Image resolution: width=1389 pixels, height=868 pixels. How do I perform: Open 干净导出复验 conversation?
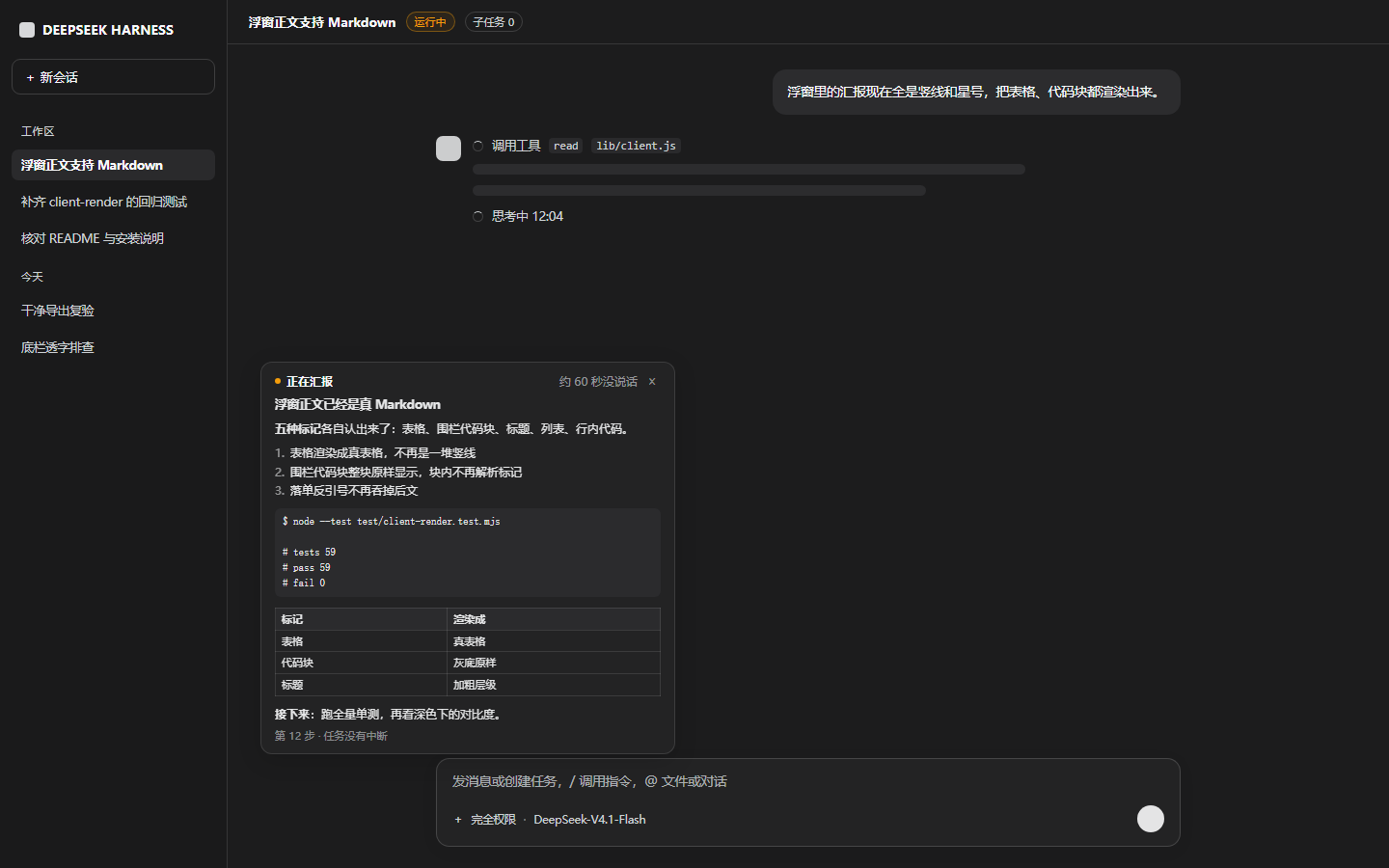113,311
